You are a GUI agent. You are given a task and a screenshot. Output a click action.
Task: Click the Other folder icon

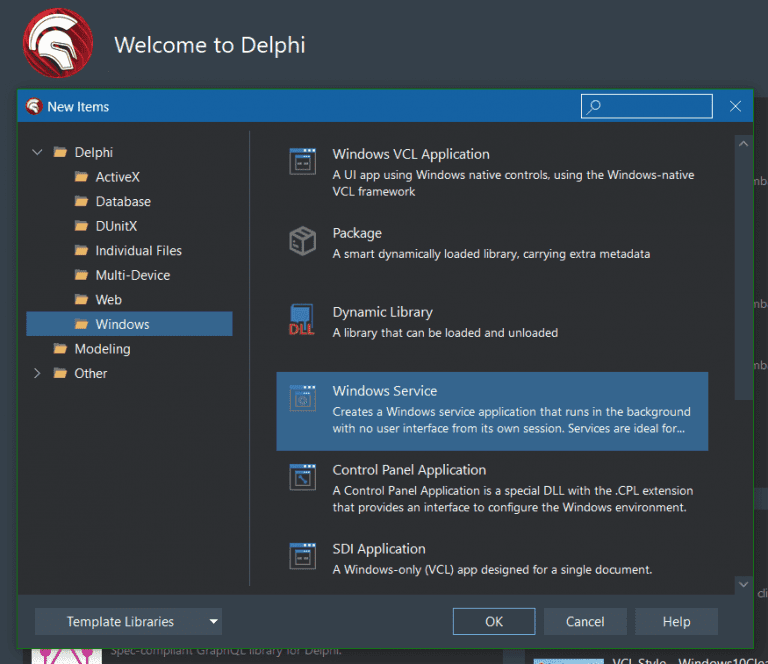coord(60,374)
